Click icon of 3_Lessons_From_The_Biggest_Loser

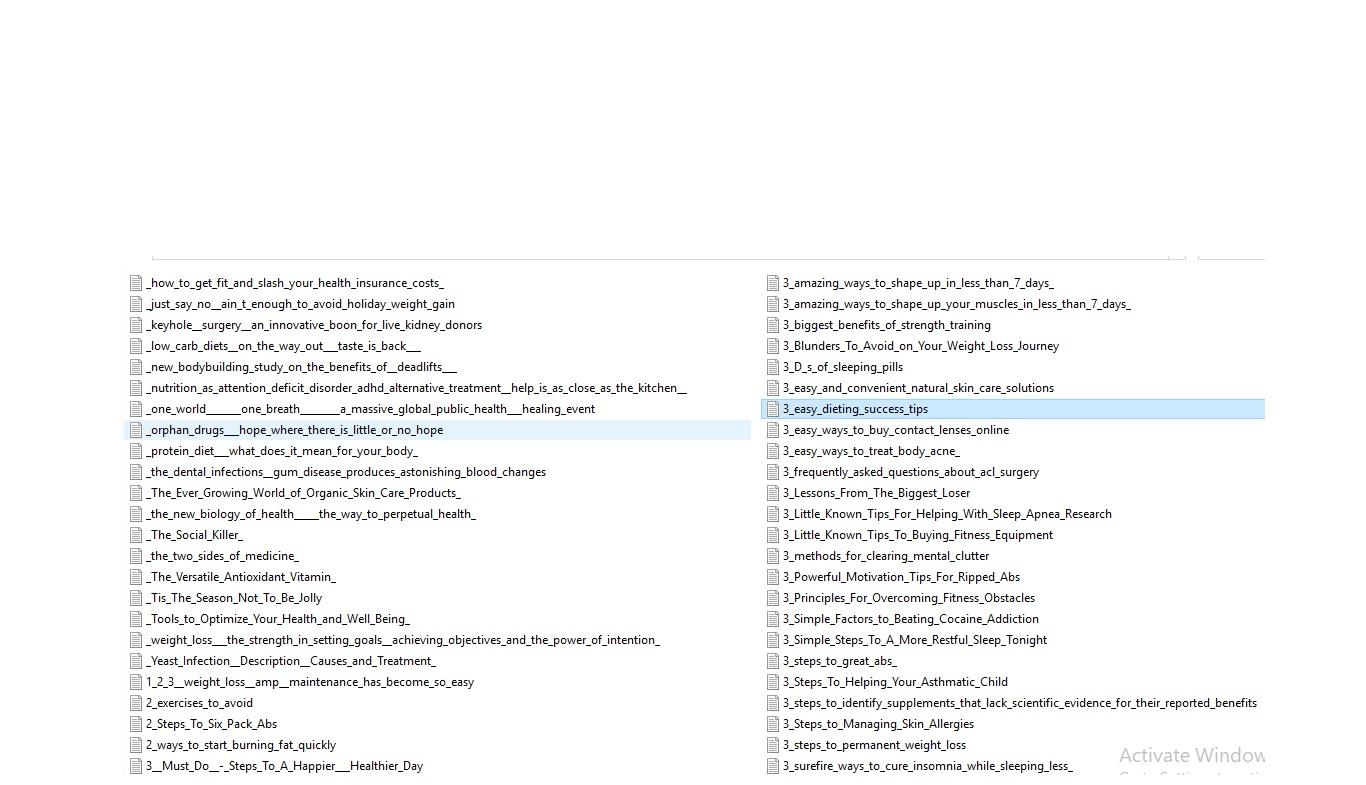coord(772,493)
